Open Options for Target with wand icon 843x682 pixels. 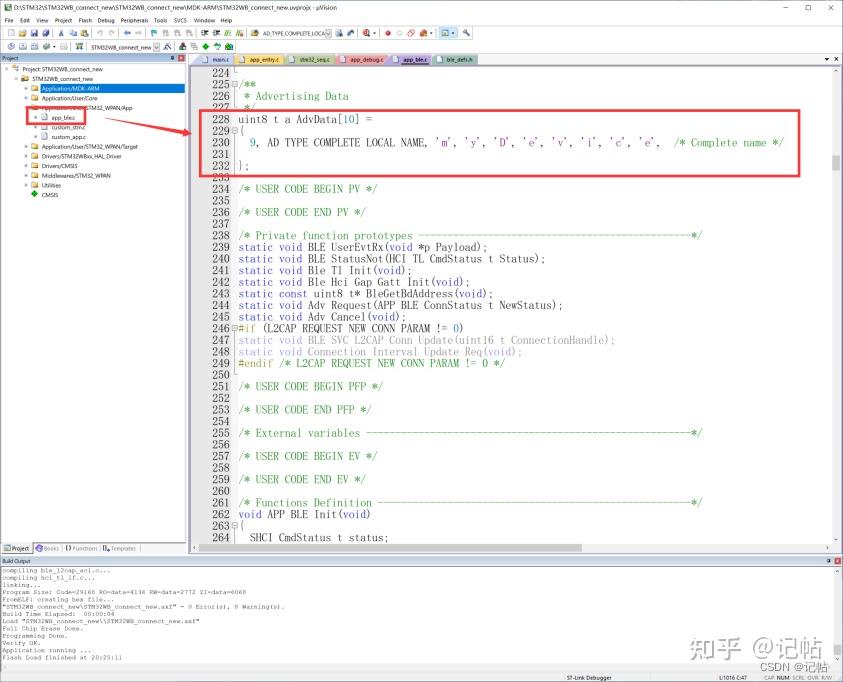[168, 46]
